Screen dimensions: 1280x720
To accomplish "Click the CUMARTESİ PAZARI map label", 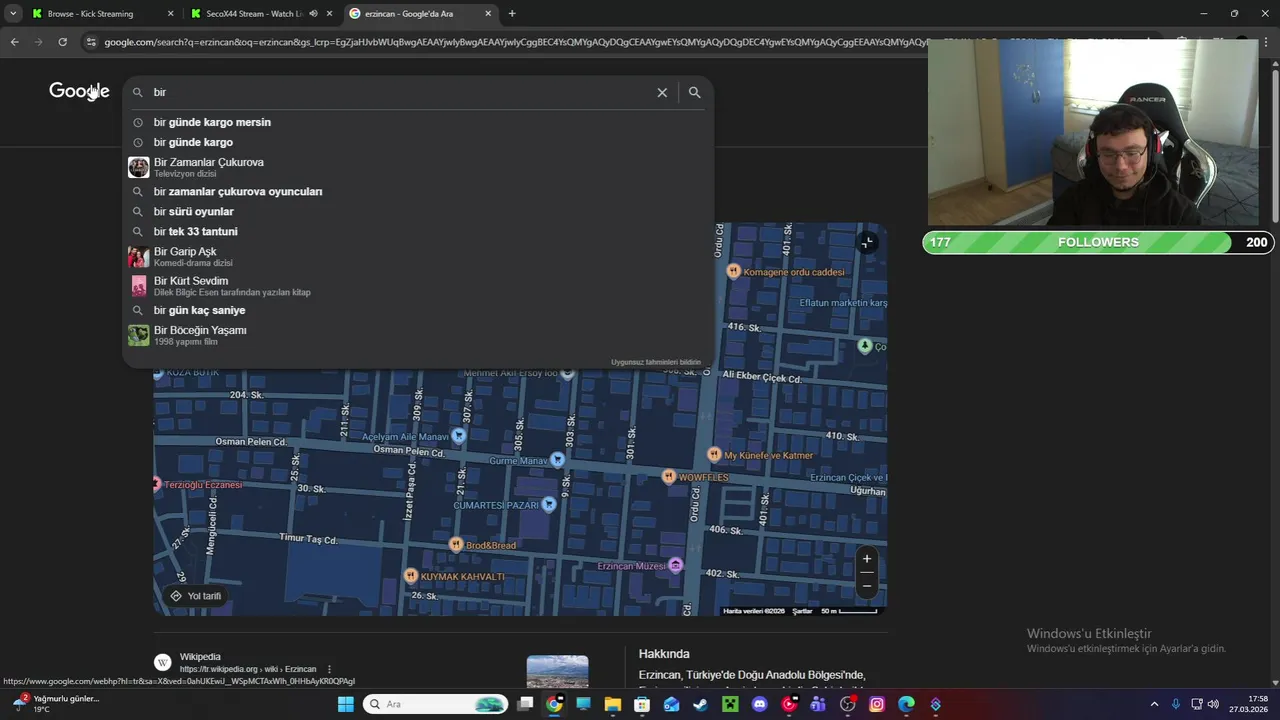I will (496, 506).
